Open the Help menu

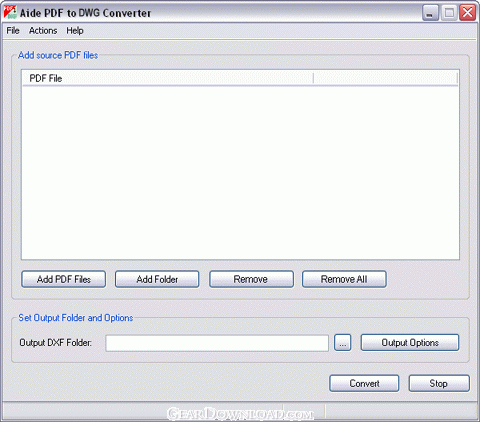coord(75,31)
